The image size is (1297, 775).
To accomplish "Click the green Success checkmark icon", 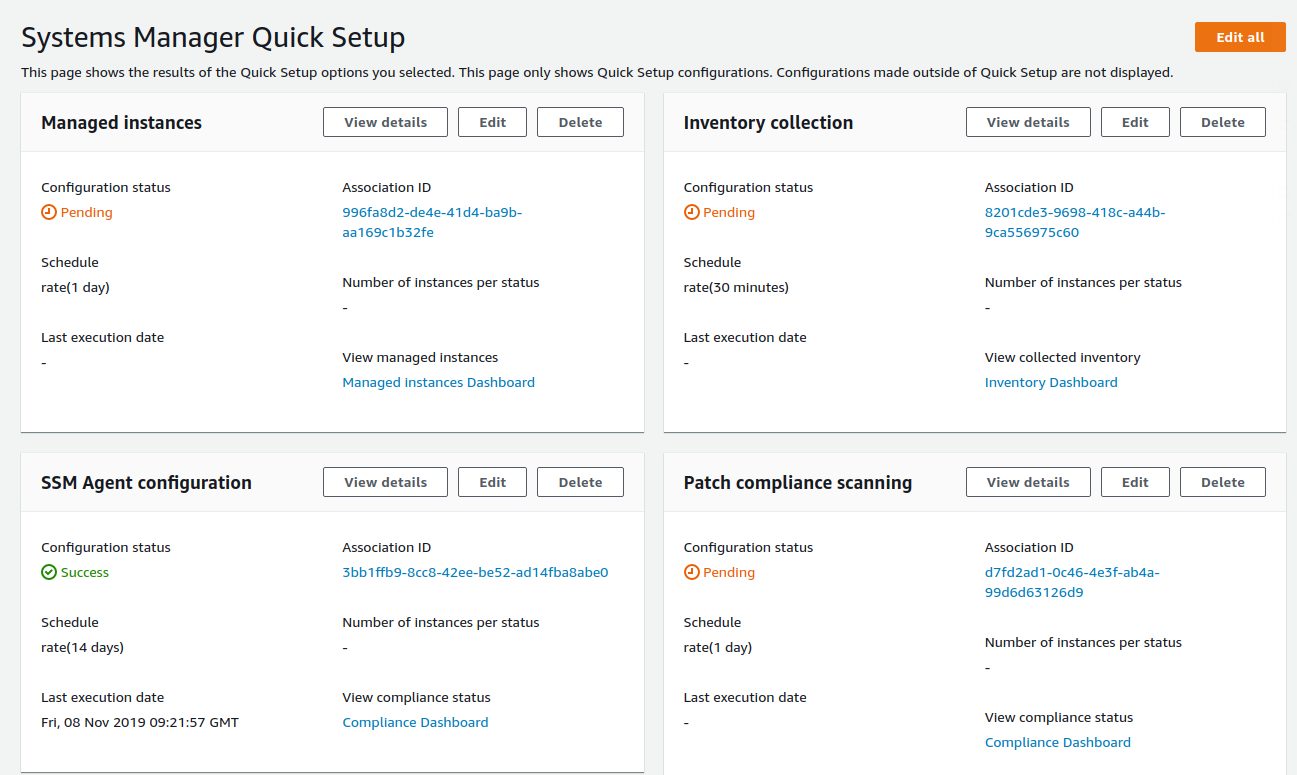I will 49,572.
